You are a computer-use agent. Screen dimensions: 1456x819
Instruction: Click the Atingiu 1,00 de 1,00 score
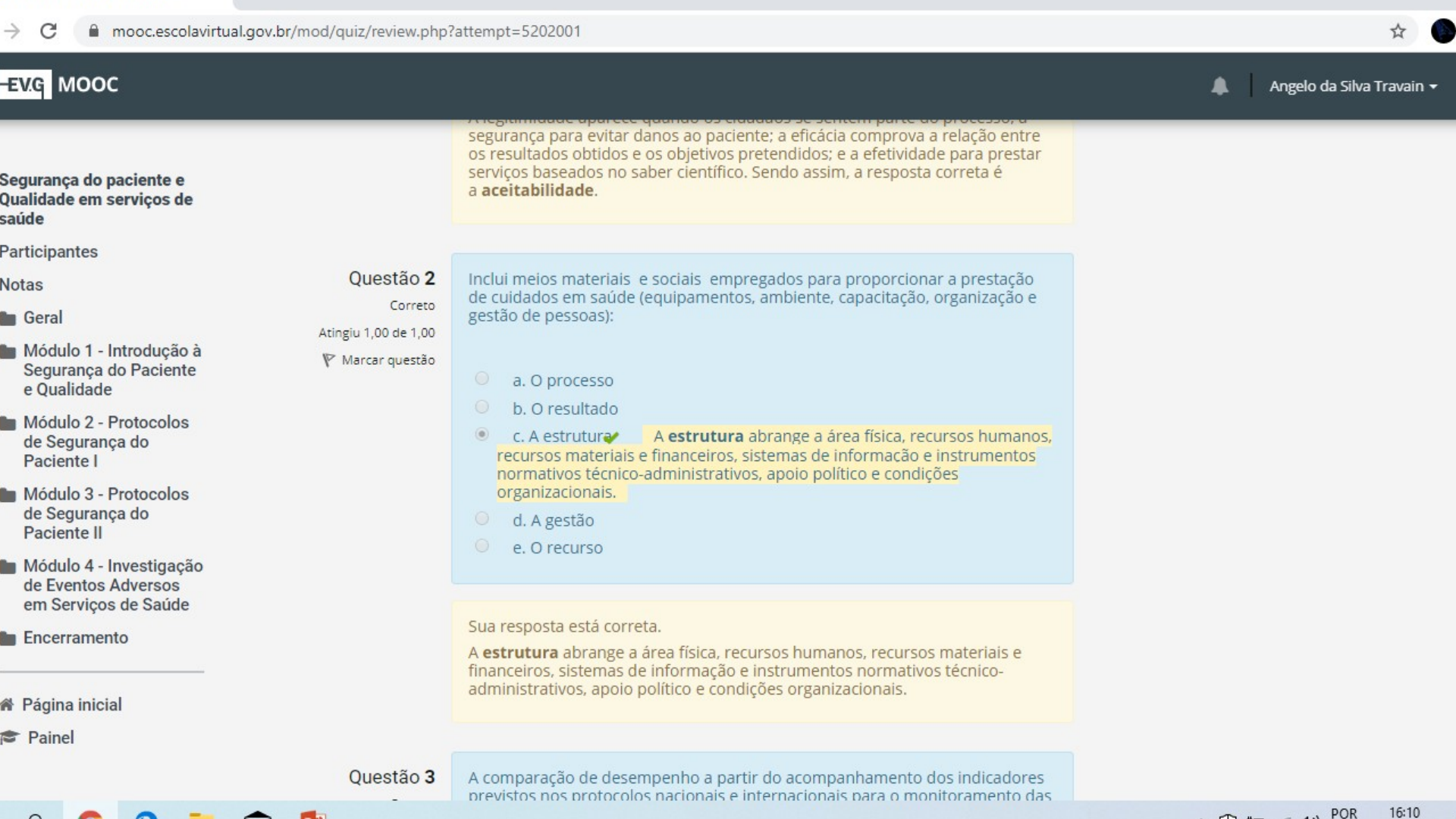pos(377,333)
